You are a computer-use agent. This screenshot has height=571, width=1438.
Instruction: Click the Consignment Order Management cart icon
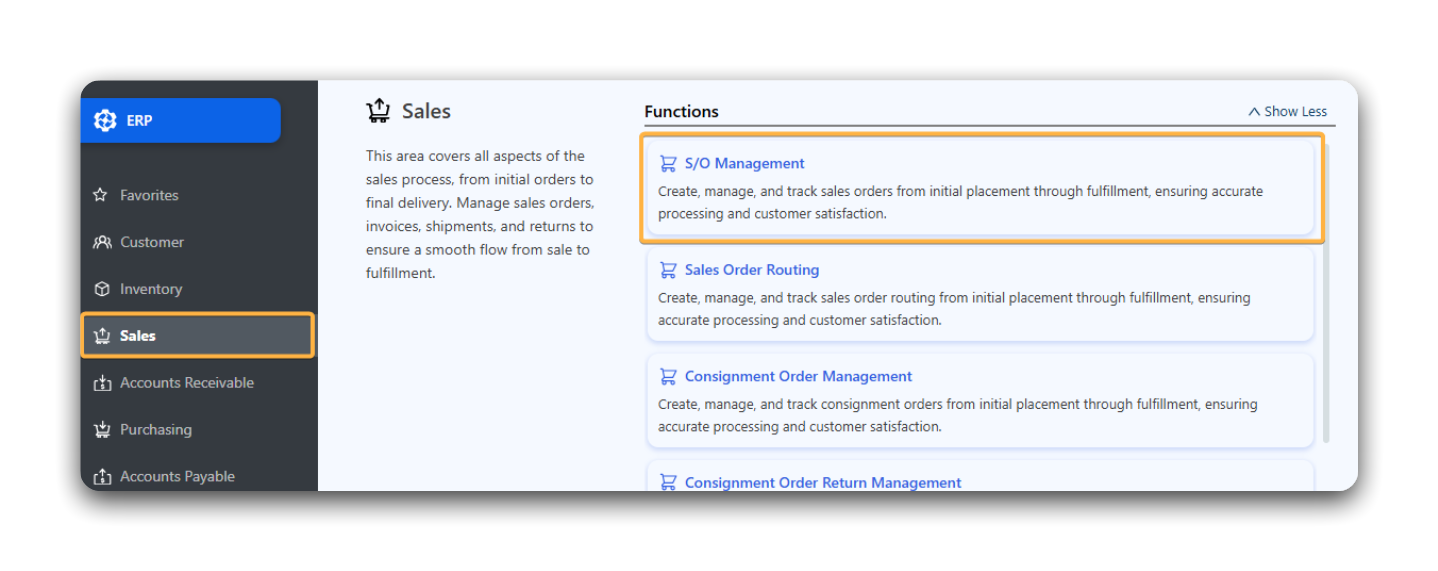coord(668,377)
